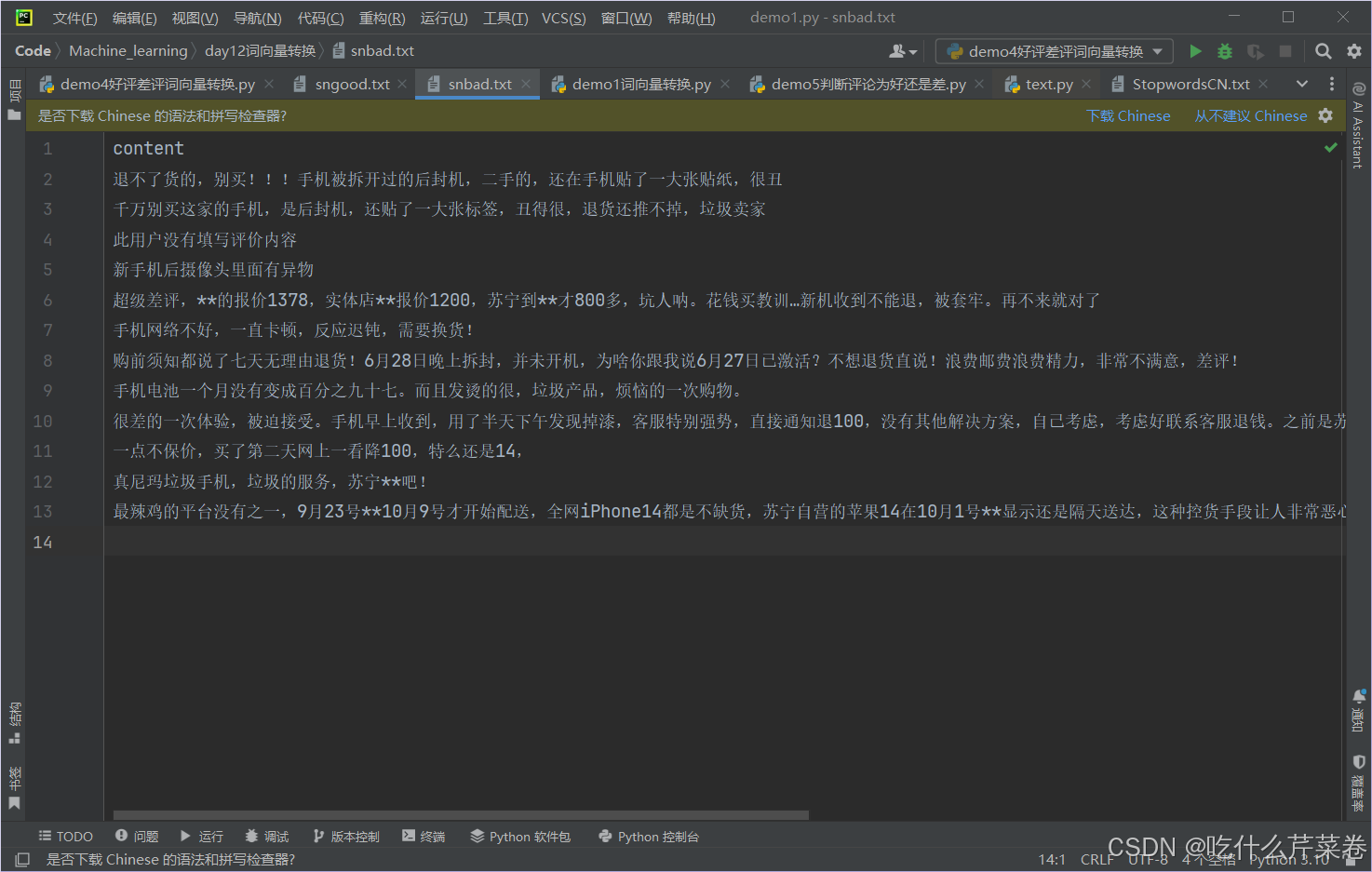Open the Python 软件包 tool window
The image size is (1372, 872).
pyautogui.click(x=520, y=837)
